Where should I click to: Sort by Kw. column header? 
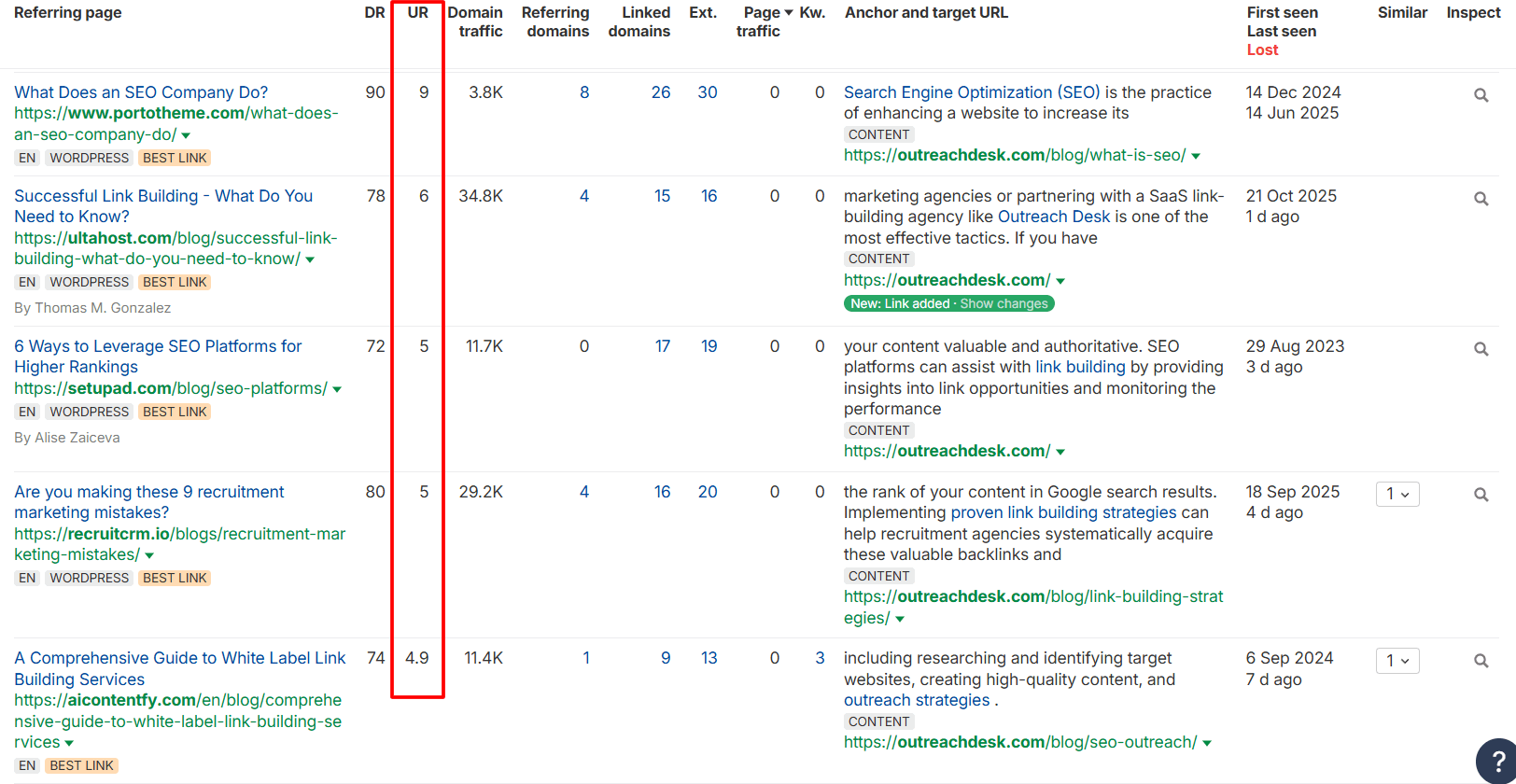(812, 12)
